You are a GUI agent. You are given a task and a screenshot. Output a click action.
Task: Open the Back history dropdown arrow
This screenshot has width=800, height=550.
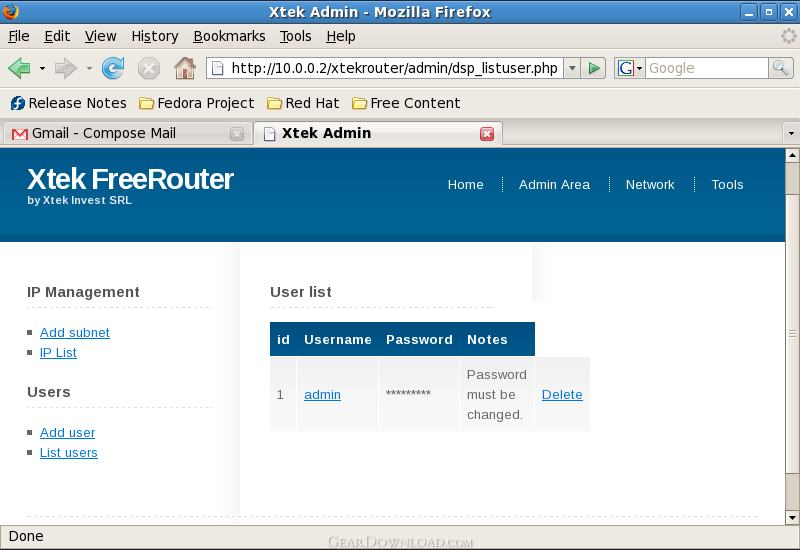tap(42, 68)
